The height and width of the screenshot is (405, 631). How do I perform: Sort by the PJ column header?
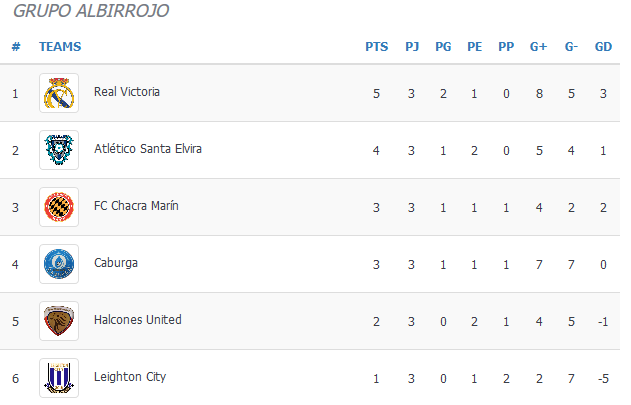(x=412, y=47)
